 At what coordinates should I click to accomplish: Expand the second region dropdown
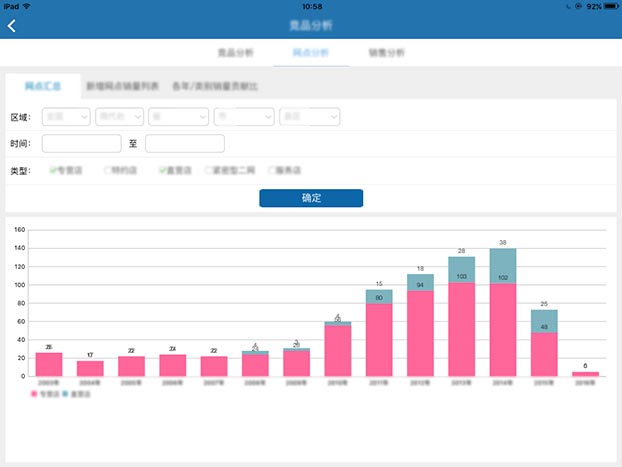[120, 117]
